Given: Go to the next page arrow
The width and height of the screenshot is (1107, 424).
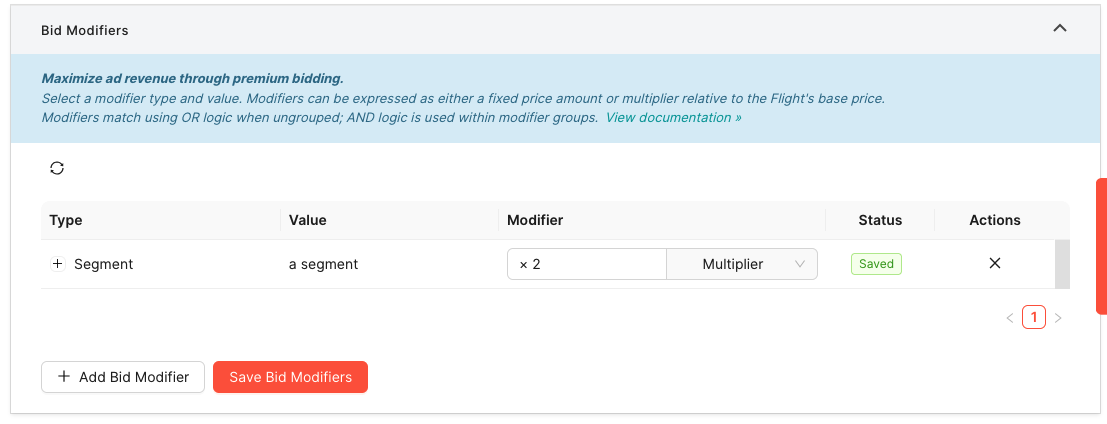Looking at the screenshot, I should click(1058, 318).
